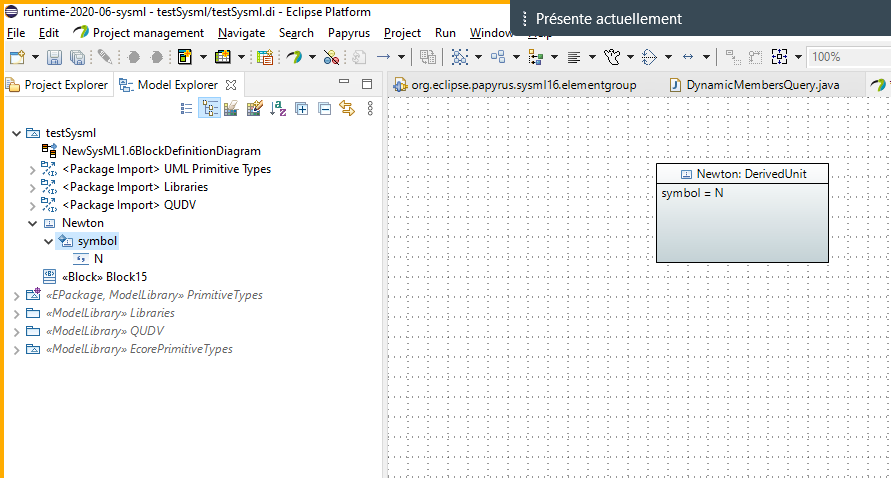Click the New Papyrus diagram icon
The image size is (891, 478).
[185, 57]
